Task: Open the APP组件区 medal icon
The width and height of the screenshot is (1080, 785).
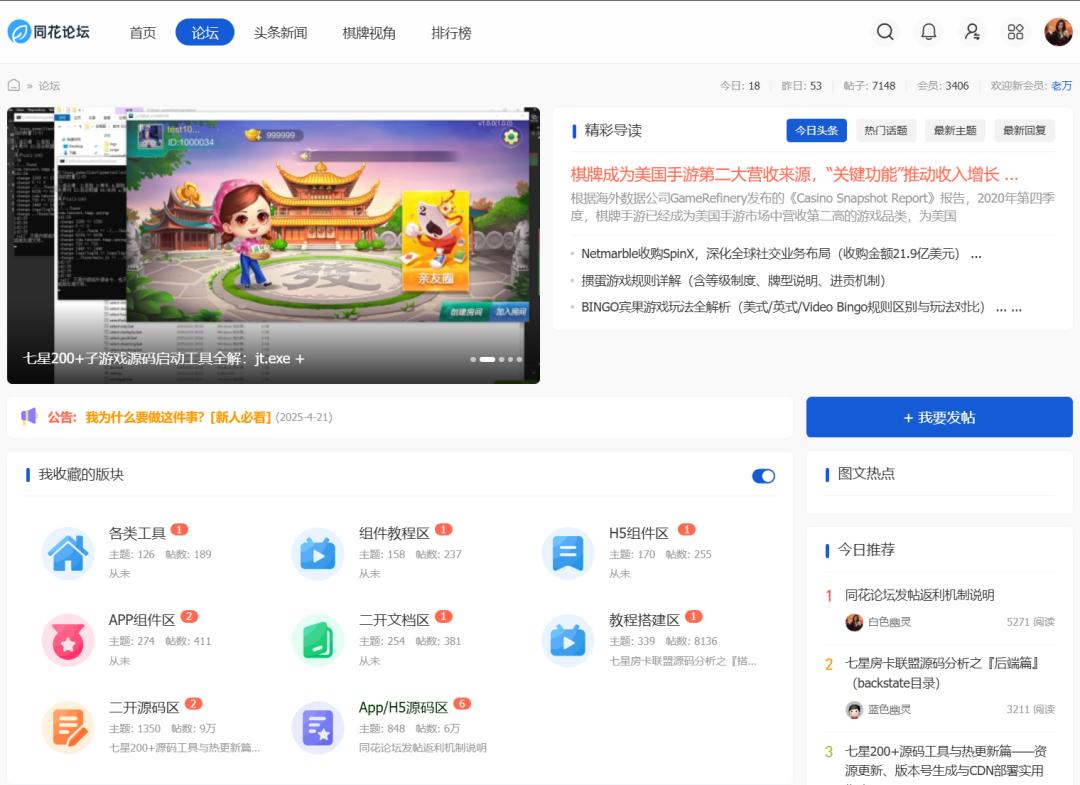Action: pyautogui.click(x=68, y=640)
